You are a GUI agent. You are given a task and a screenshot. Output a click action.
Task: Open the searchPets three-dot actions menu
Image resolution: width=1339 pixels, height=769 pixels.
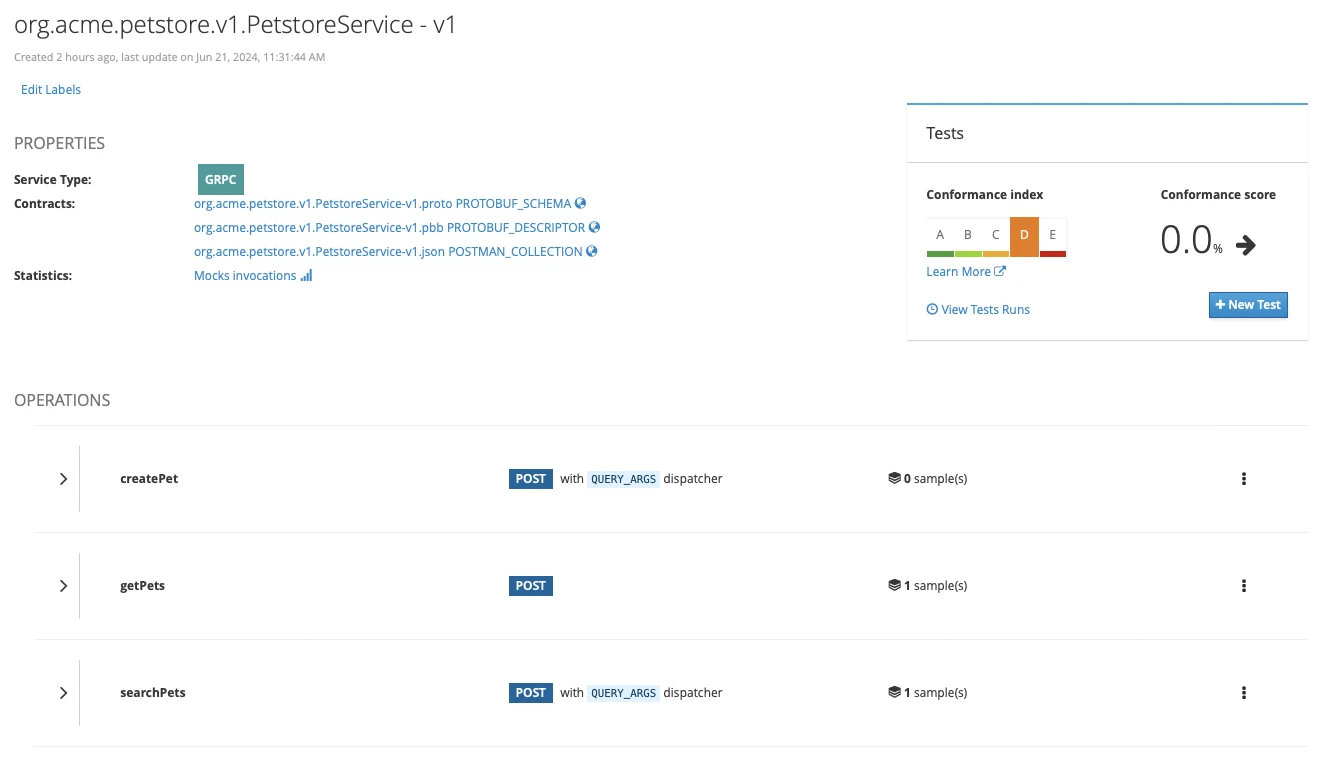(x=1244, y=693)
